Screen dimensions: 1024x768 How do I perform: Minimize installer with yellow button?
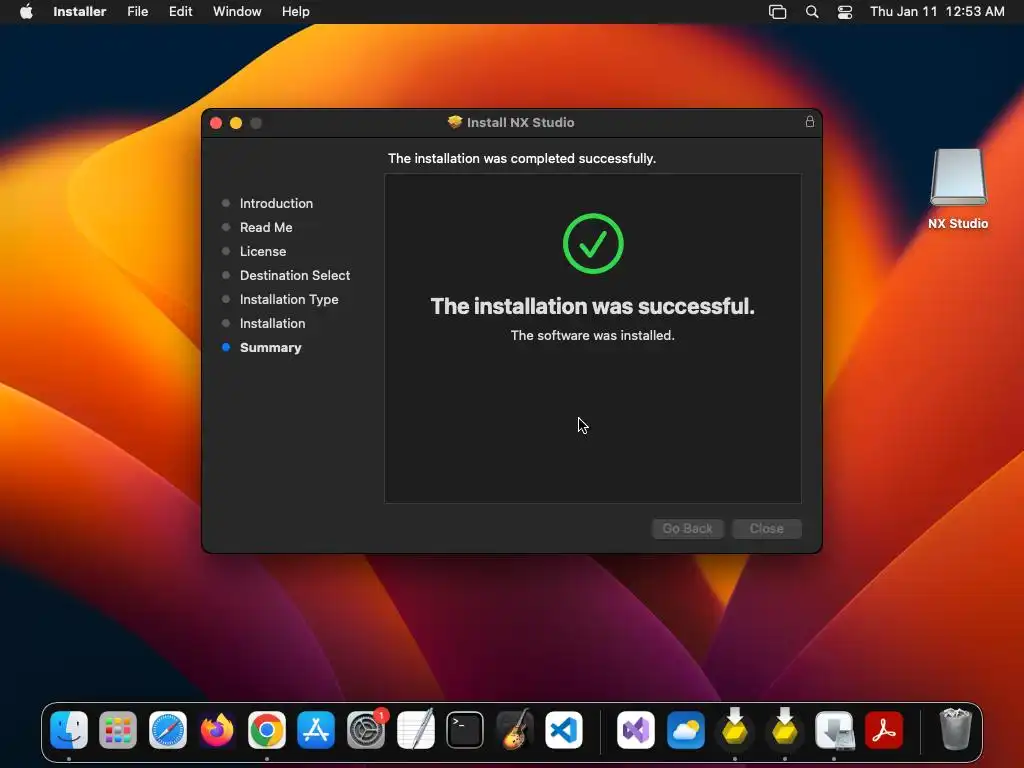click(236, 123)
